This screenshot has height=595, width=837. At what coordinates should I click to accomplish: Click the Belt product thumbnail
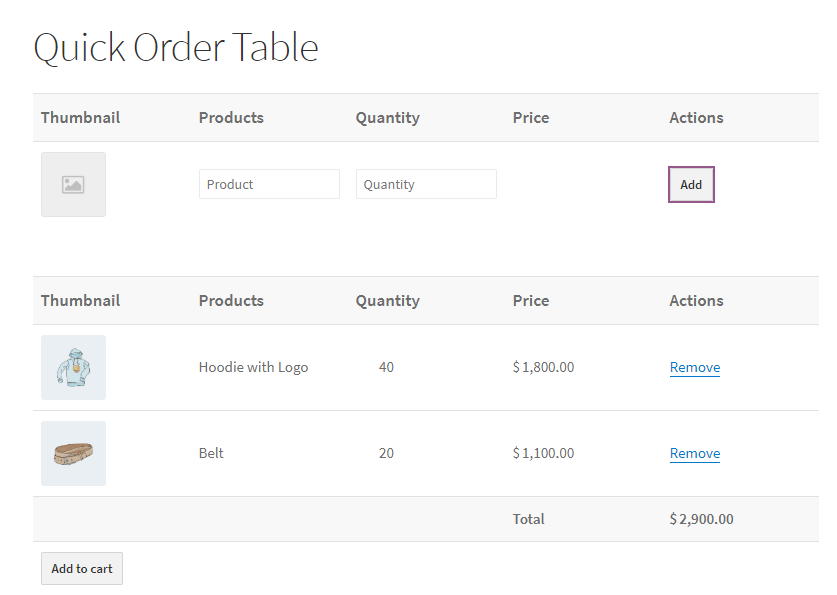tap(73, 454)
